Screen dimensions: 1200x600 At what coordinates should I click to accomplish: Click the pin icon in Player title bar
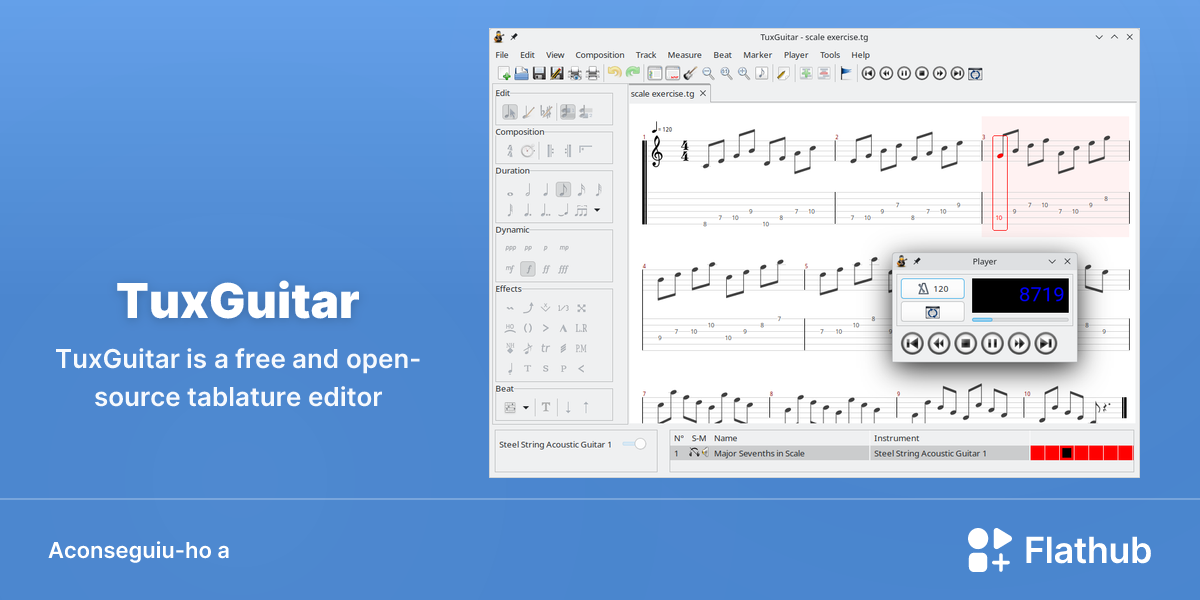(918, 261)
